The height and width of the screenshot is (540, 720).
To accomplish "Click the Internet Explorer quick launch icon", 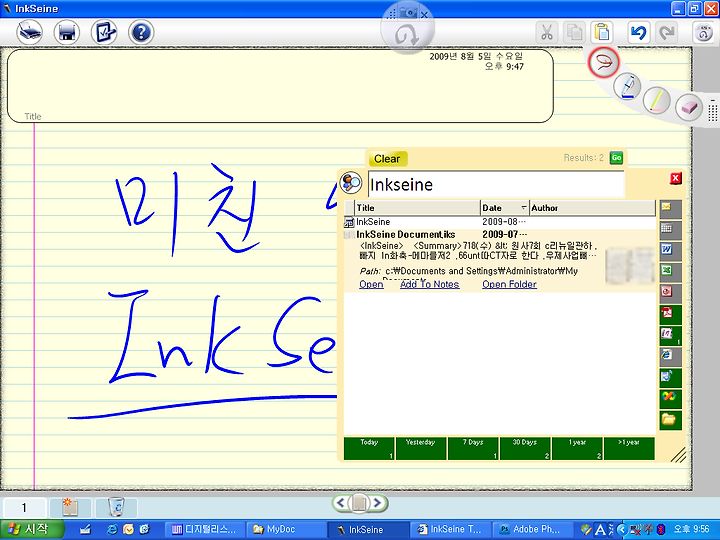I will pyautogui.click(x=112, y=529).
